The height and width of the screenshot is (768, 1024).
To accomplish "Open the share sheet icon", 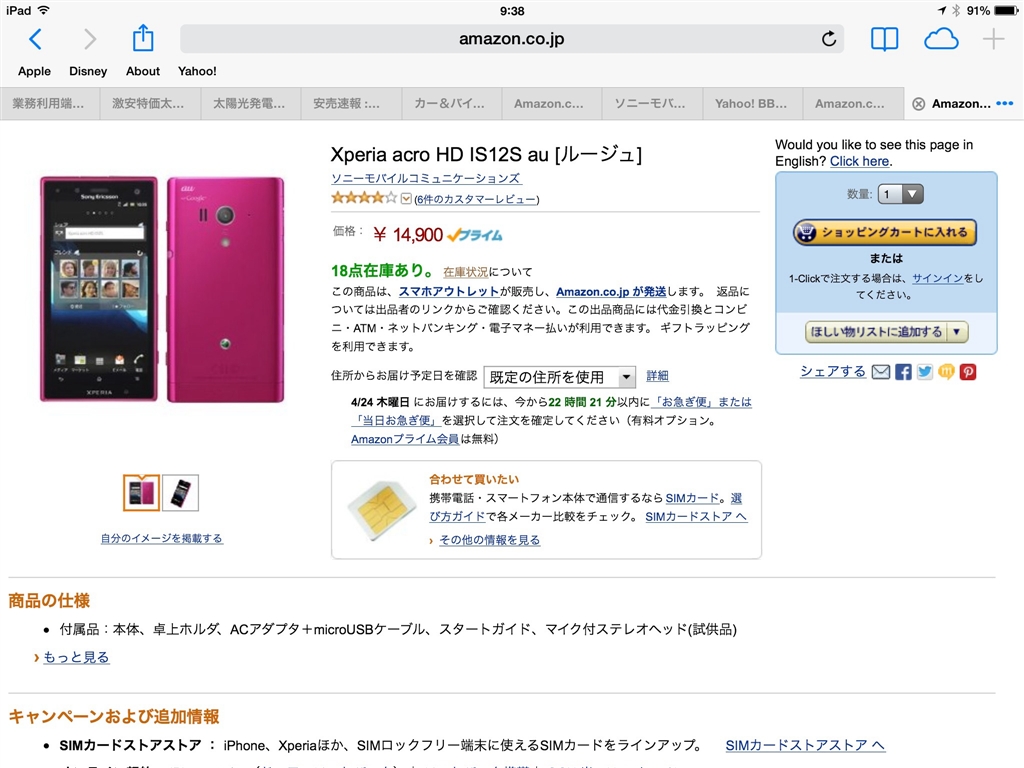I will coord(142,38).
